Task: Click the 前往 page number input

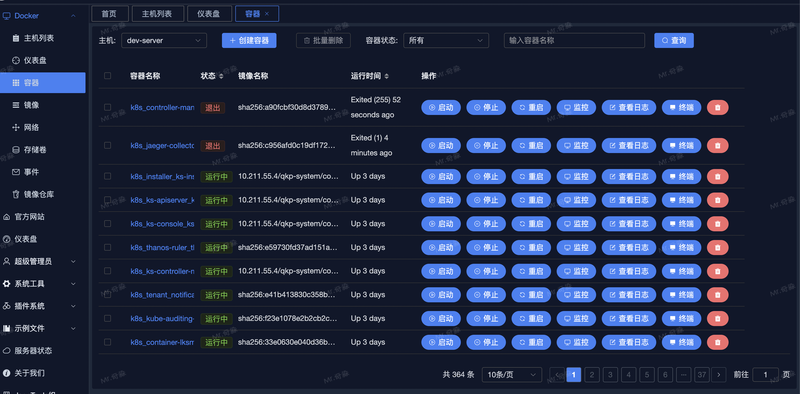Action: coord(765,375)
